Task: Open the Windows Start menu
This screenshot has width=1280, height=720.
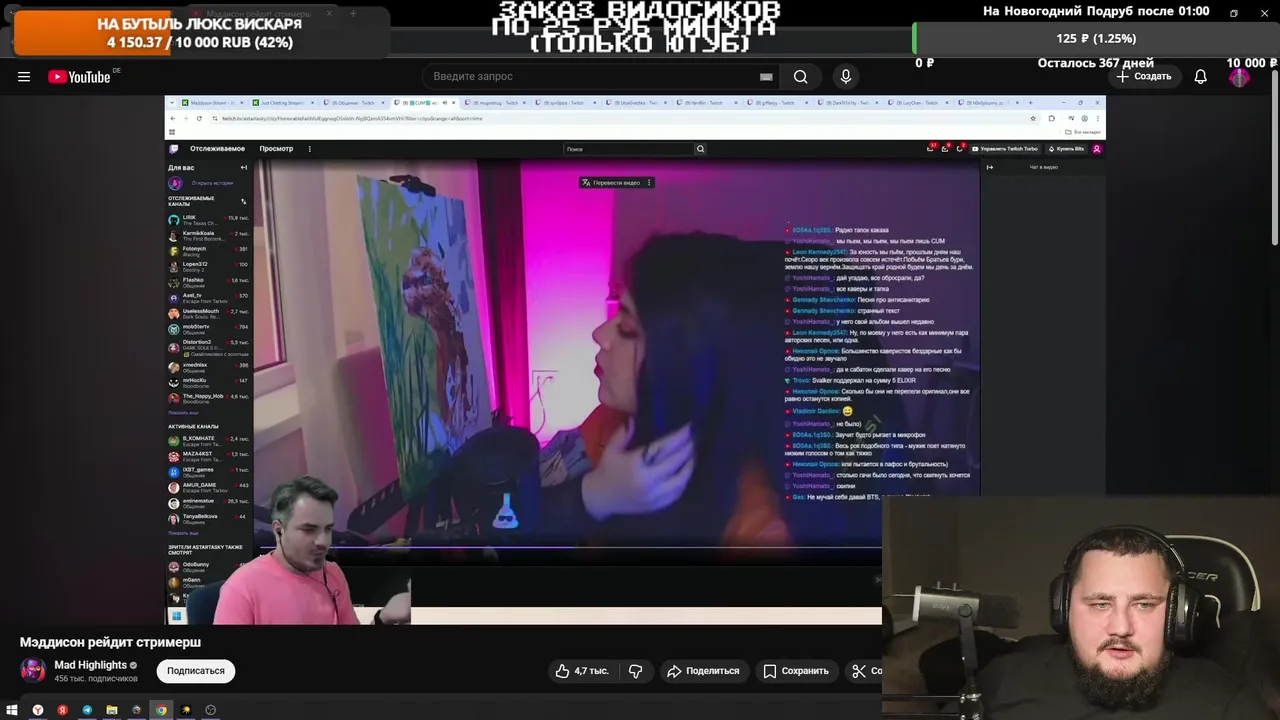Action: (12, 710)
